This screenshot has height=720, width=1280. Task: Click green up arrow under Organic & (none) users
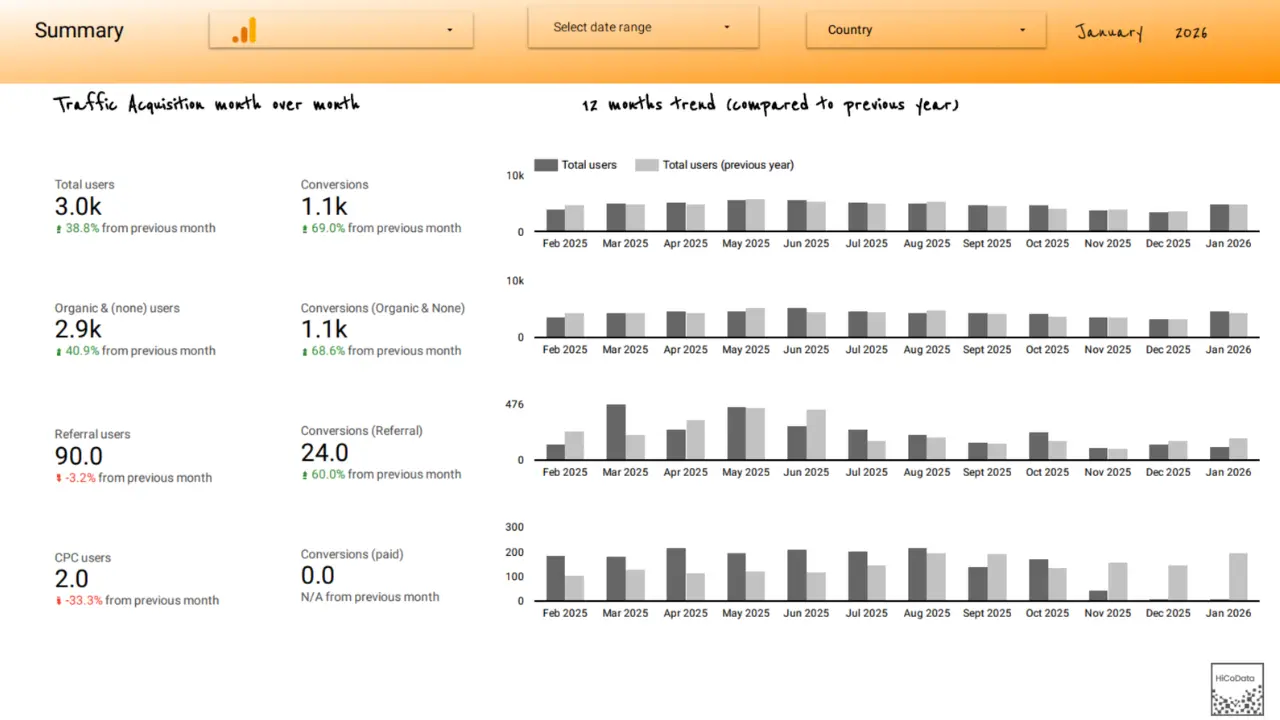tap(58, 352)
